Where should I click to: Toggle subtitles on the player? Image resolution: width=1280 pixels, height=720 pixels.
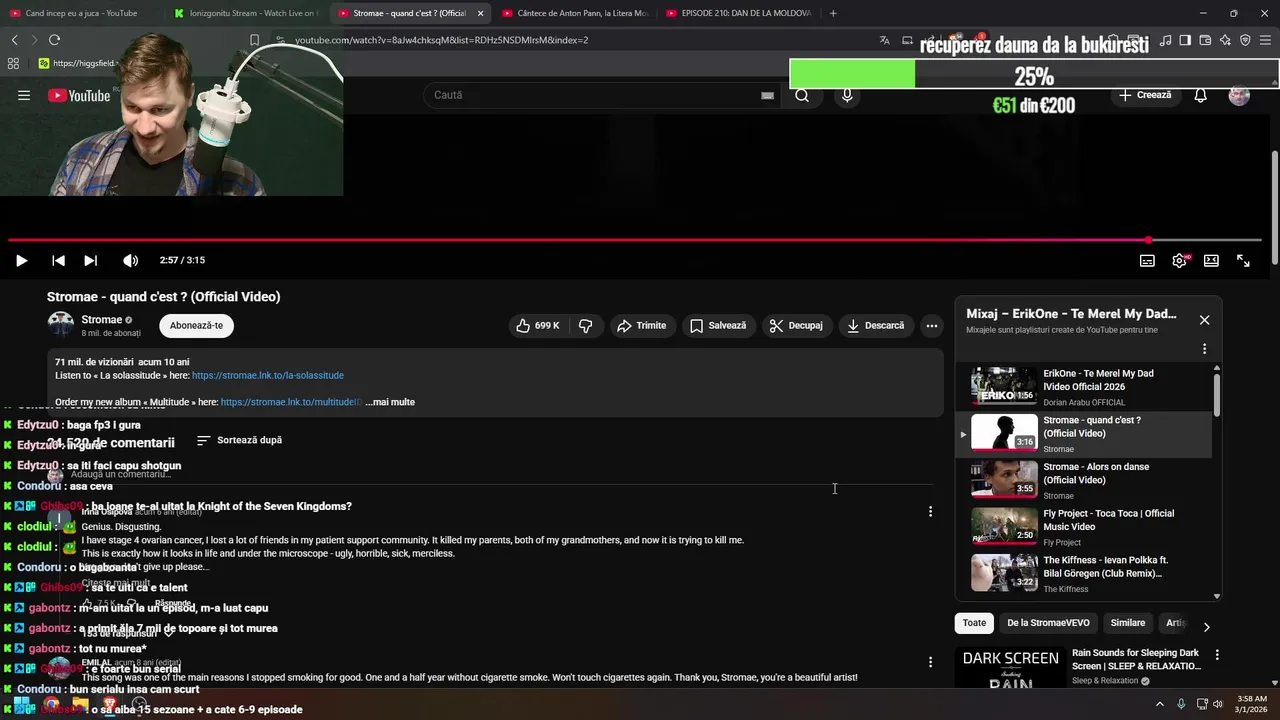(x=1147, y=260)
